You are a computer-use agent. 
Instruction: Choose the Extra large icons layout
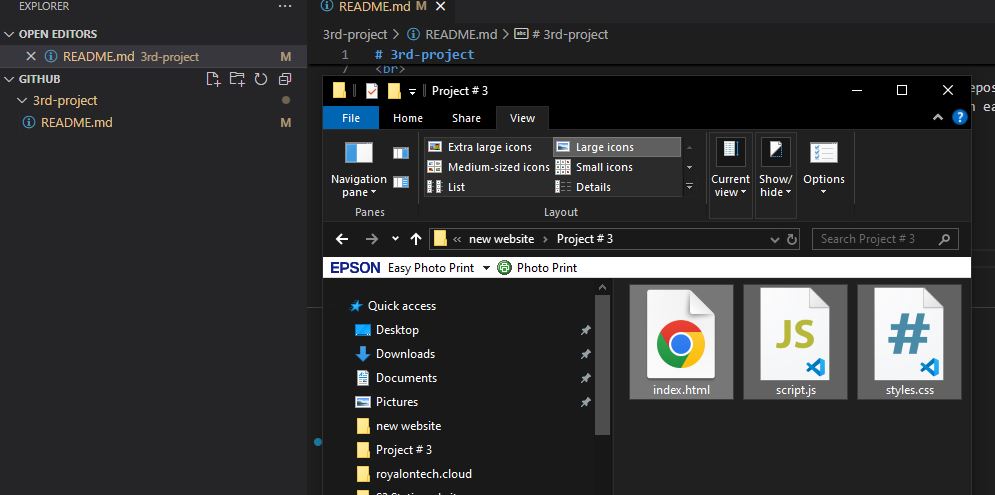click(488, 147)
